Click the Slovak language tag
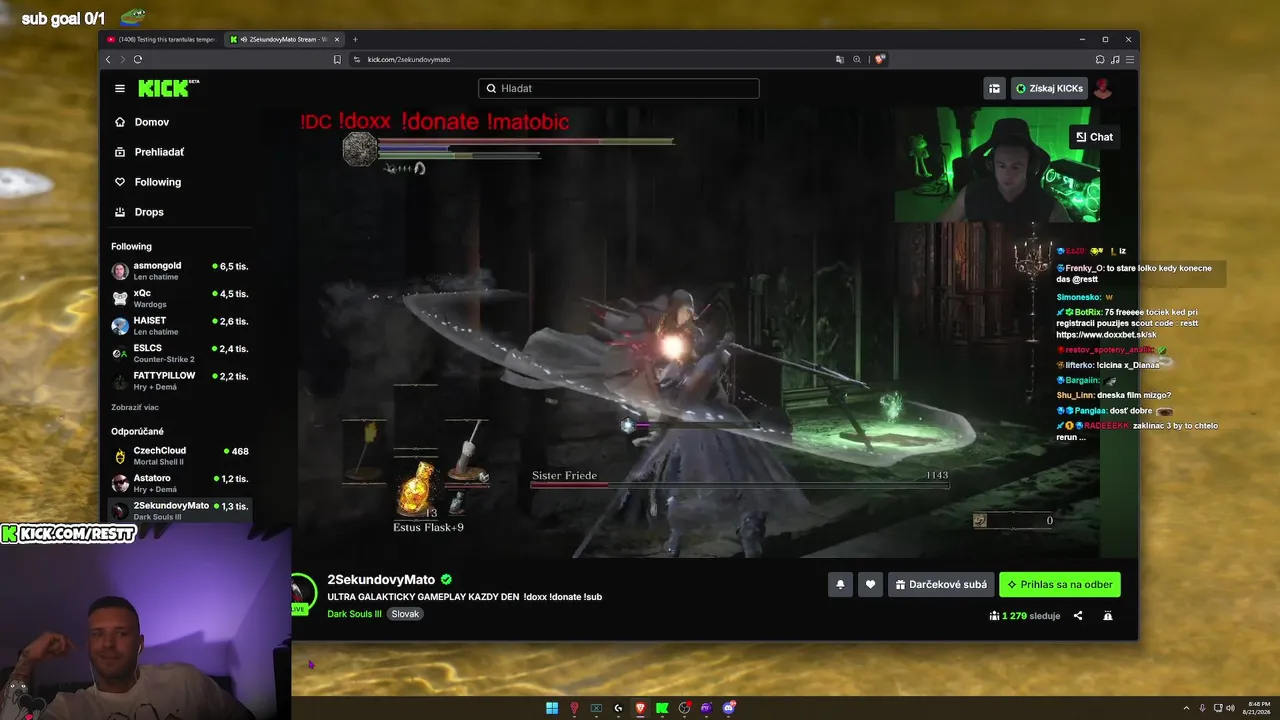Screen dimensions: 1280x720 [x=405, y=614]
